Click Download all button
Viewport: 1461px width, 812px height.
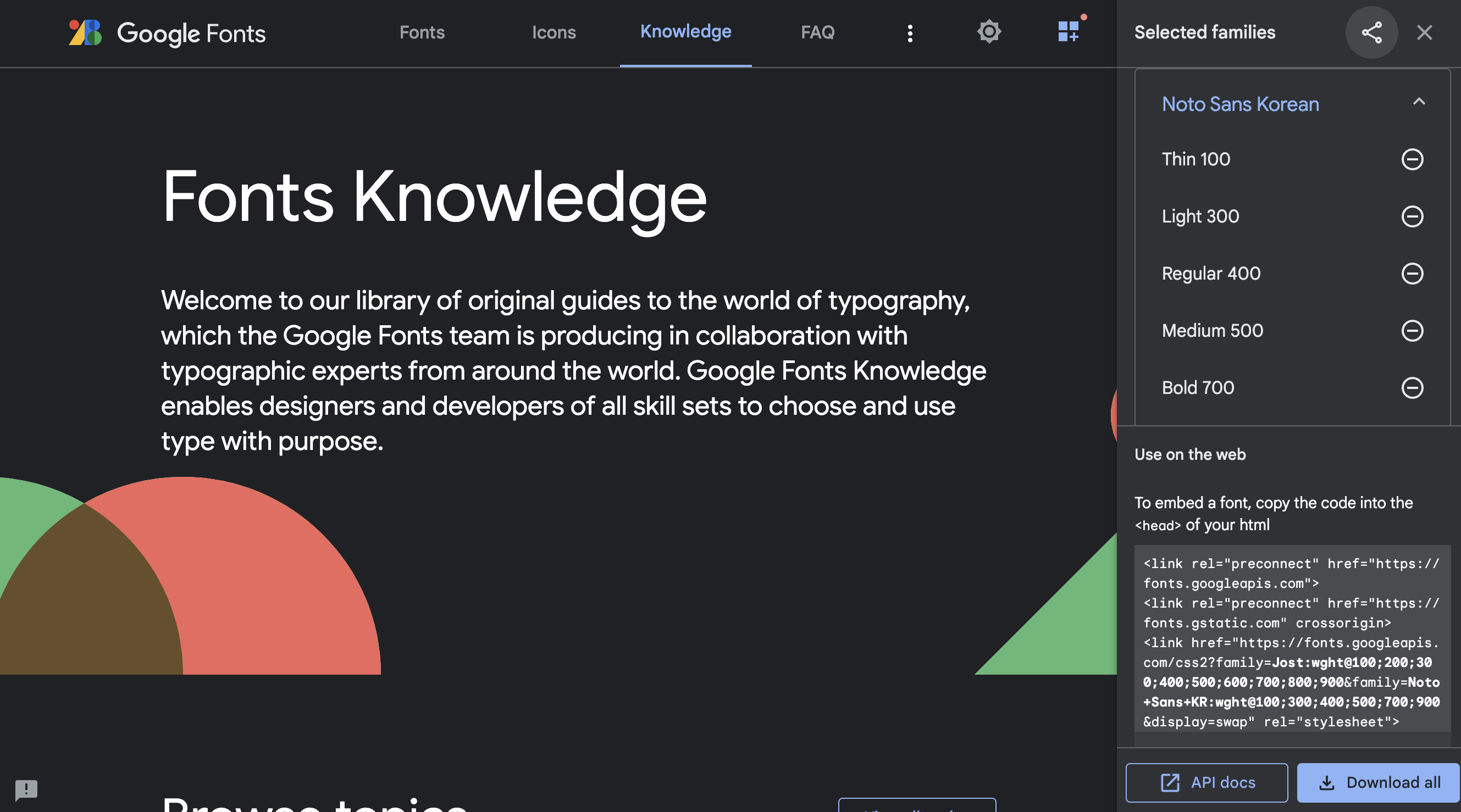pyautogui.click(x=1379, y=782)
